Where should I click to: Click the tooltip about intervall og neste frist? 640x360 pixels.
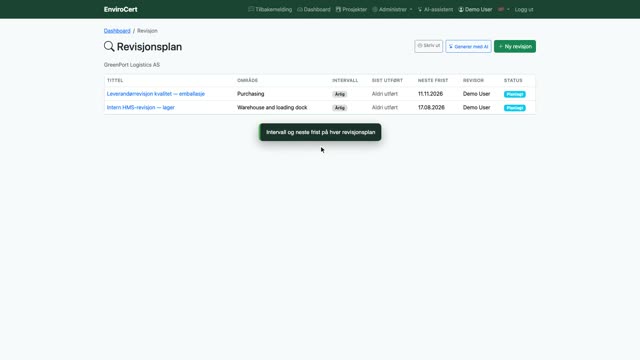click(x=320, y=132)
